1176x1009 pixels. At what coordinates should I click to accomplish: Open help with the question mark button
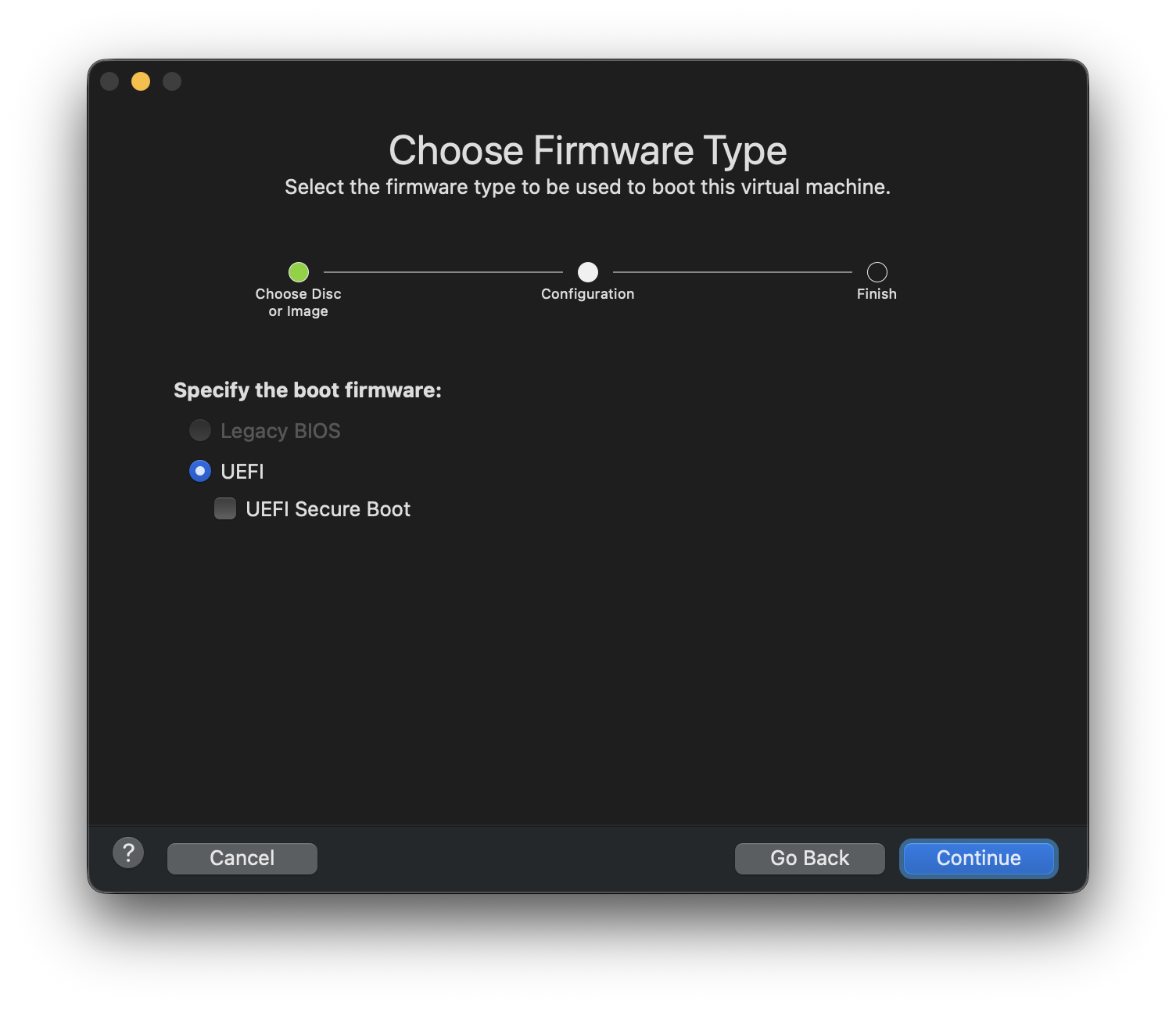(x=128, y=853)
